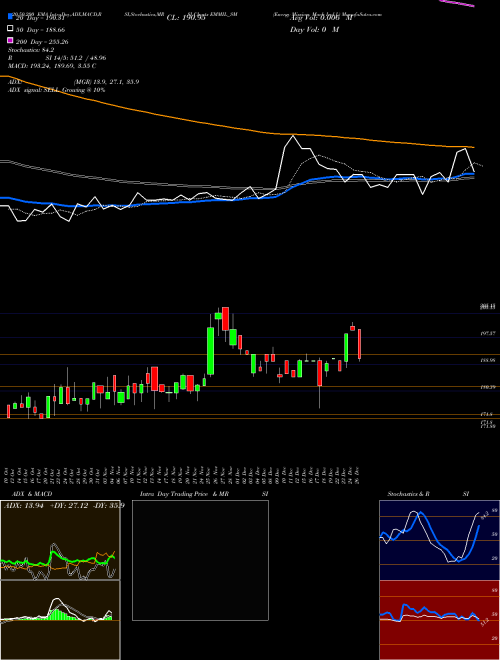This screenshot has height=660, width=500.
Task: Click the '+DY: 27.12' reading in ADX panel
Action: pyautogui.click(x=69, y=505)
